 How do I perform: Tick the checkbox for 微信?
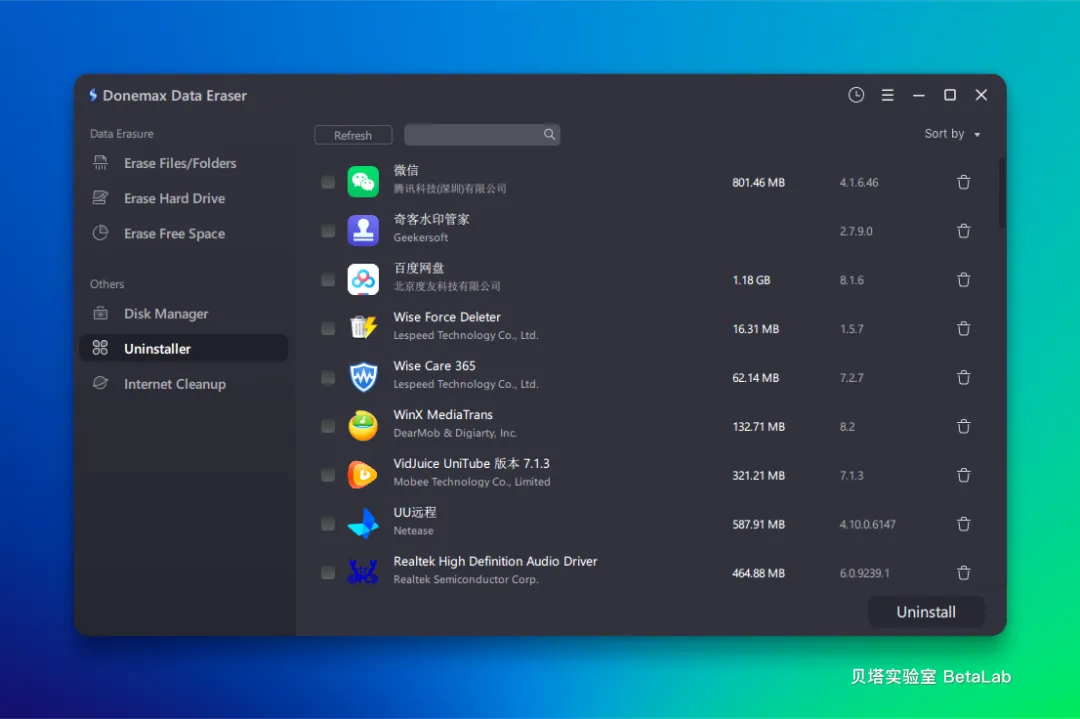328,183
